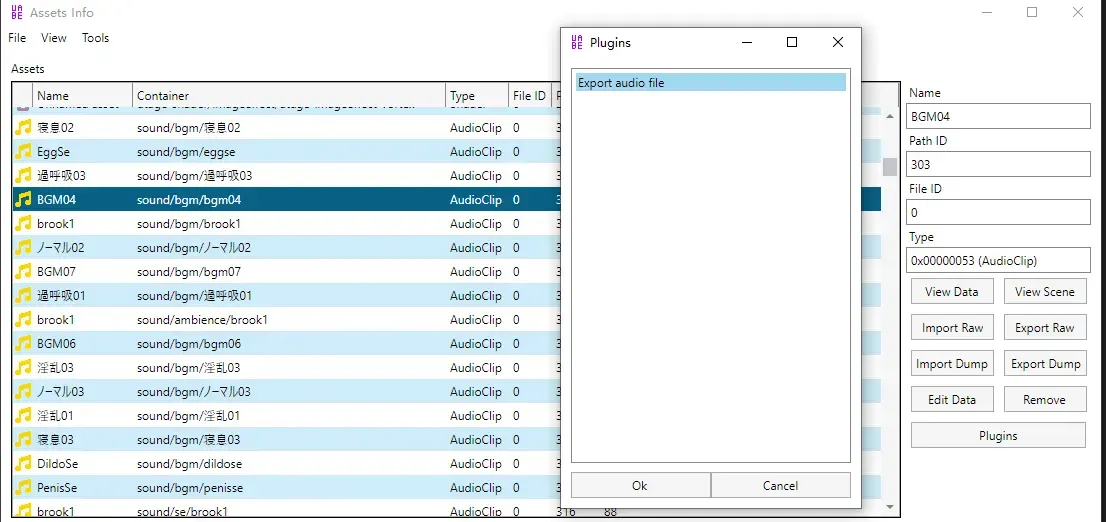Click the music note icon for BGM07
The height and width of the screenshot is (522, 1106).
click(x=24, y=272)
